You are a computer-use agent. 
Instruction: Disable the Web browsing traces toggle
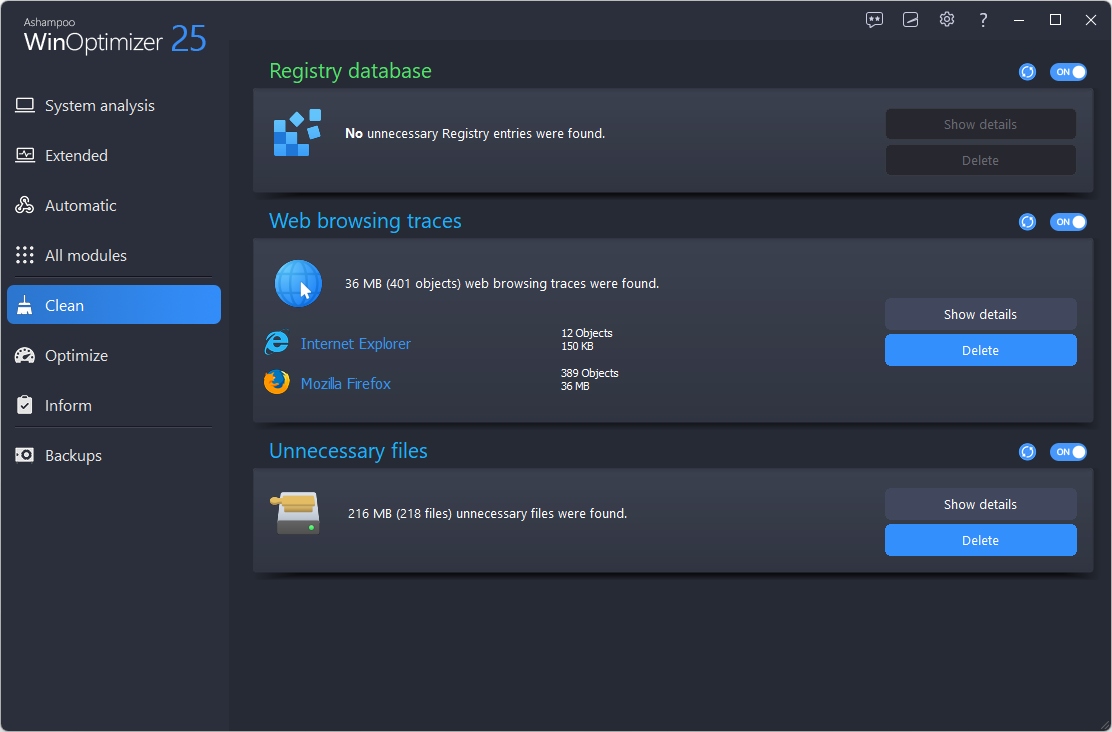(x=1067, y=222)
